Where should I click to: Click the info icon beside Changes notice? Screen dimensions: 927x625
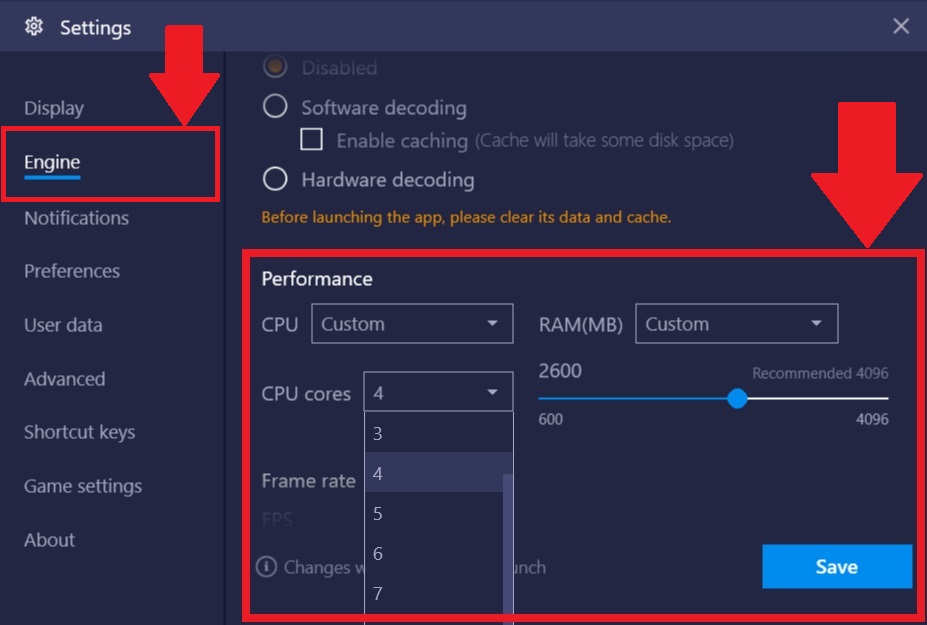[x=267, y=566]
